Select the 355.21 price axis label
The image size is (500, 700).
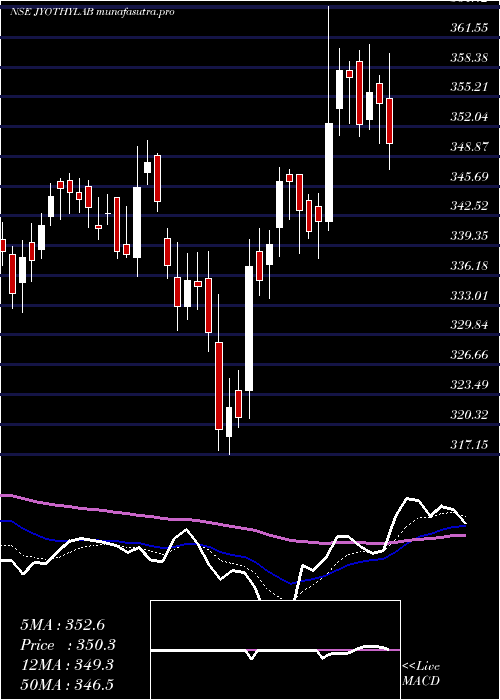click(468, 87)
